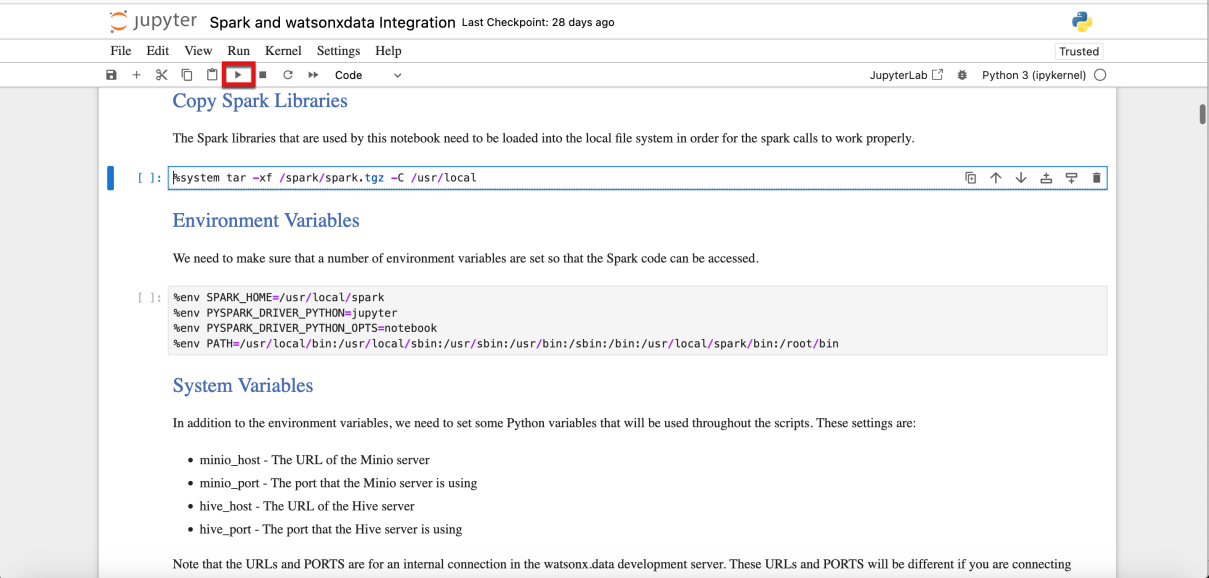Click into the %env SPARK_HOME code cell
Image resolution: width=1209 pixels, height=578 pixels.
[x=637, y=320]
